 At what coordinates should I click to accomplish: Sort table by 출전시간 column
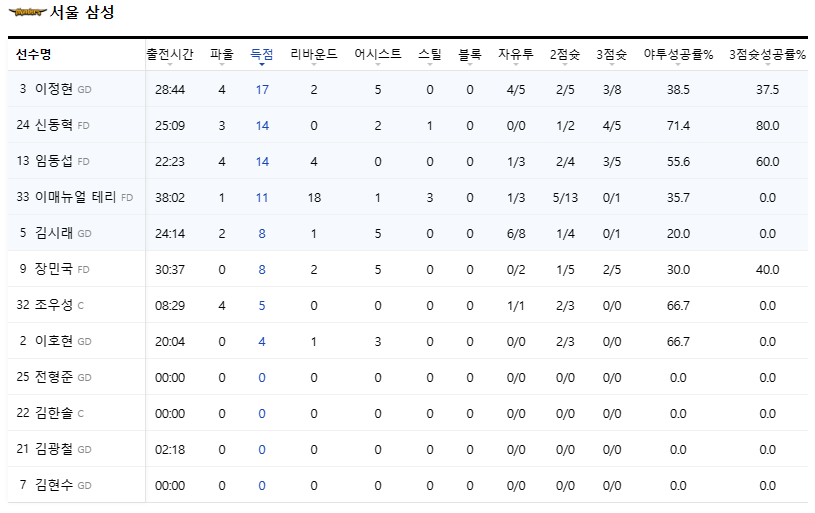[169, 54]
